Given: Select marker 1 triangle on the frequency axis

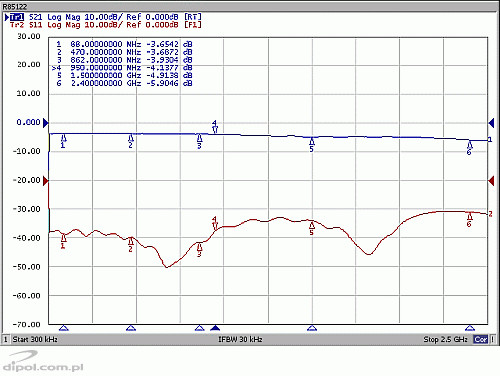Looking at the screenshot, I should 64,328.
